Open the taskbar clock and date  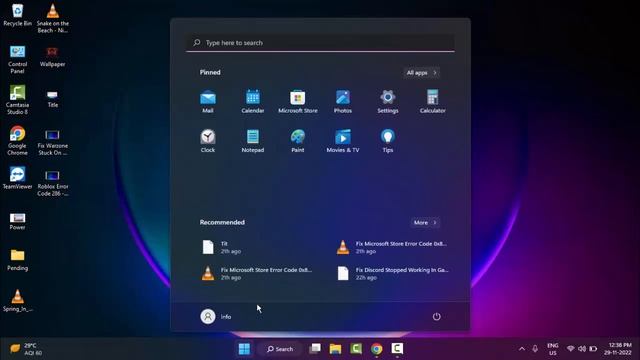pos(618,349)
